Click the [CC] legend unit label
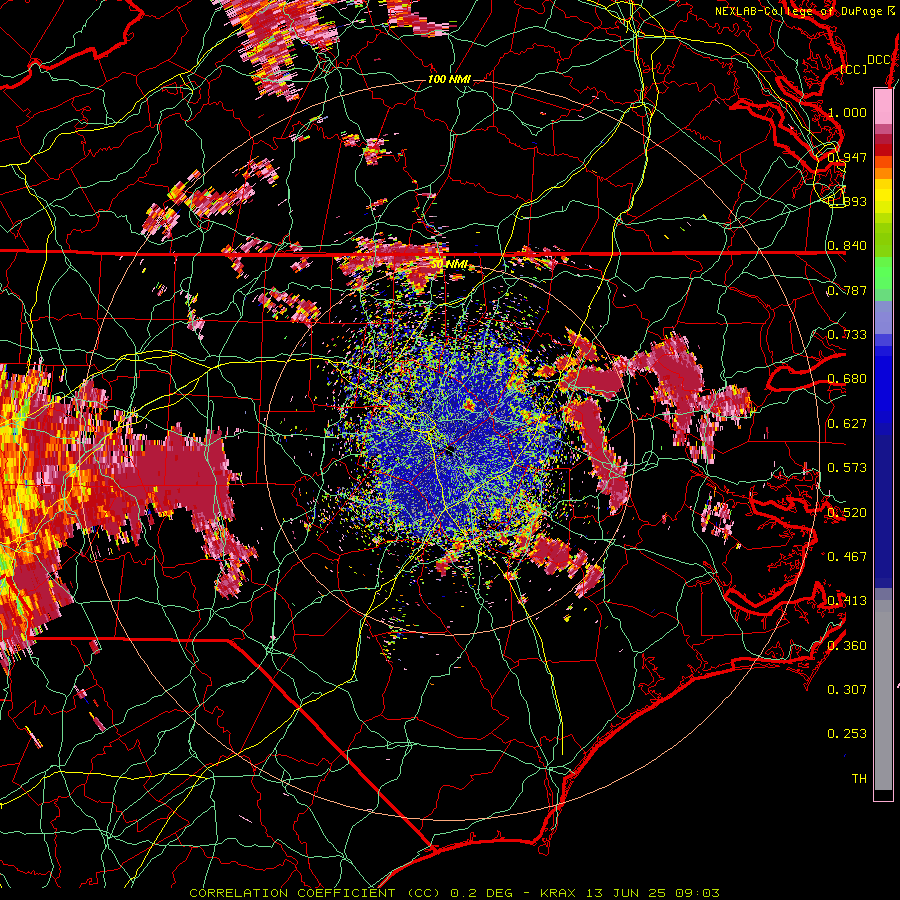Screen dimensions: 900x900 tap(853, 69)
